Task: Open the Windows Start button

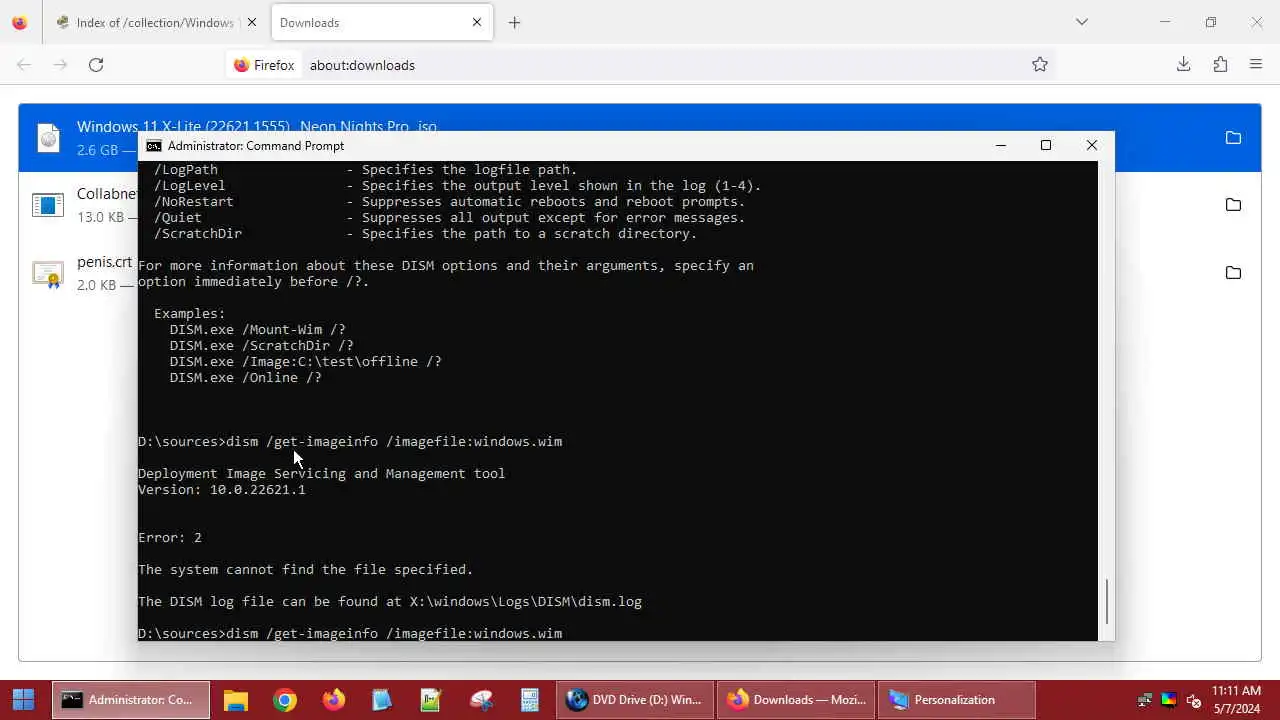Action: click(x=24, y=700)
